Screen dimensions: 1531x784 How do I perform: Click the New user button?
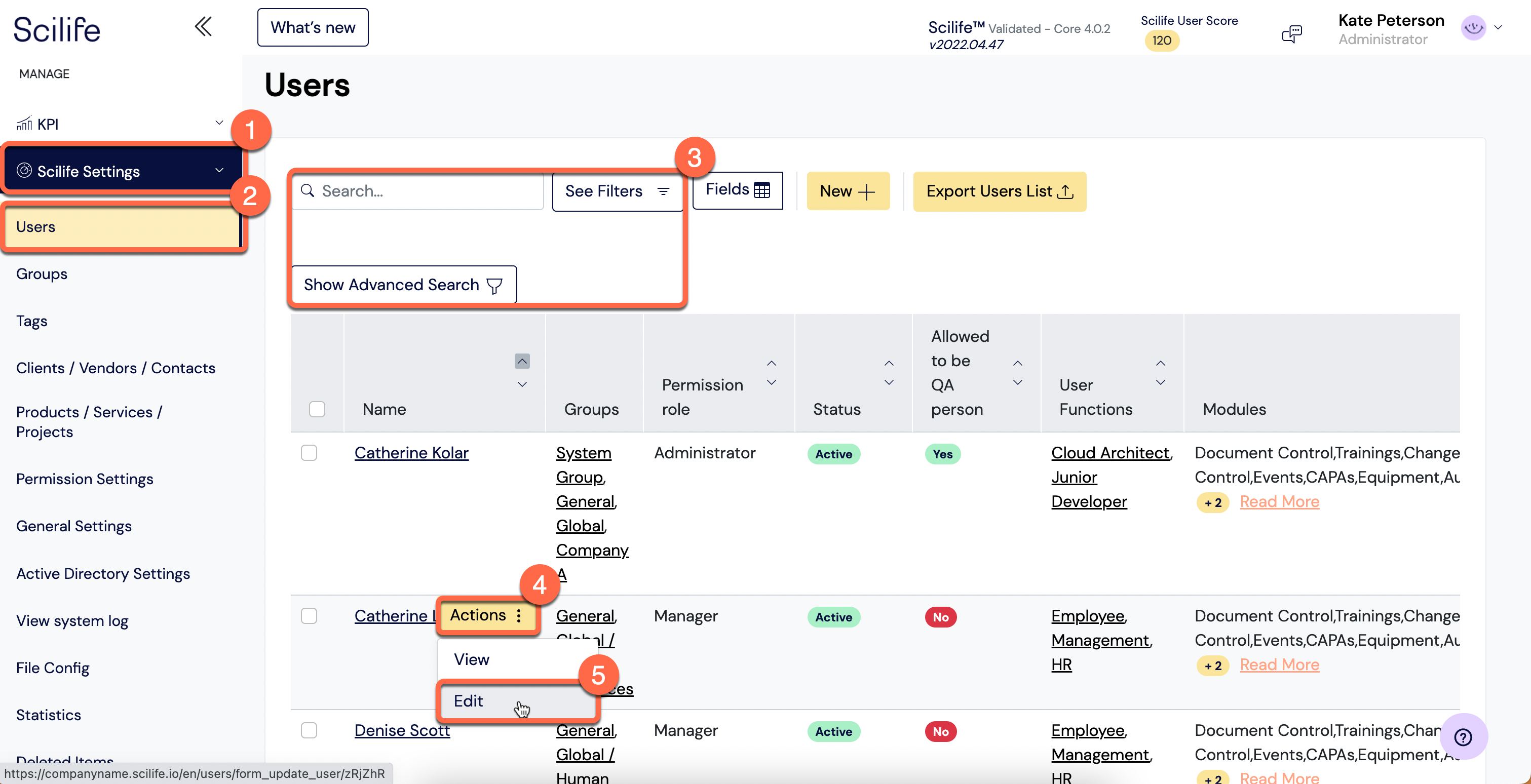[x=847, y=191]
